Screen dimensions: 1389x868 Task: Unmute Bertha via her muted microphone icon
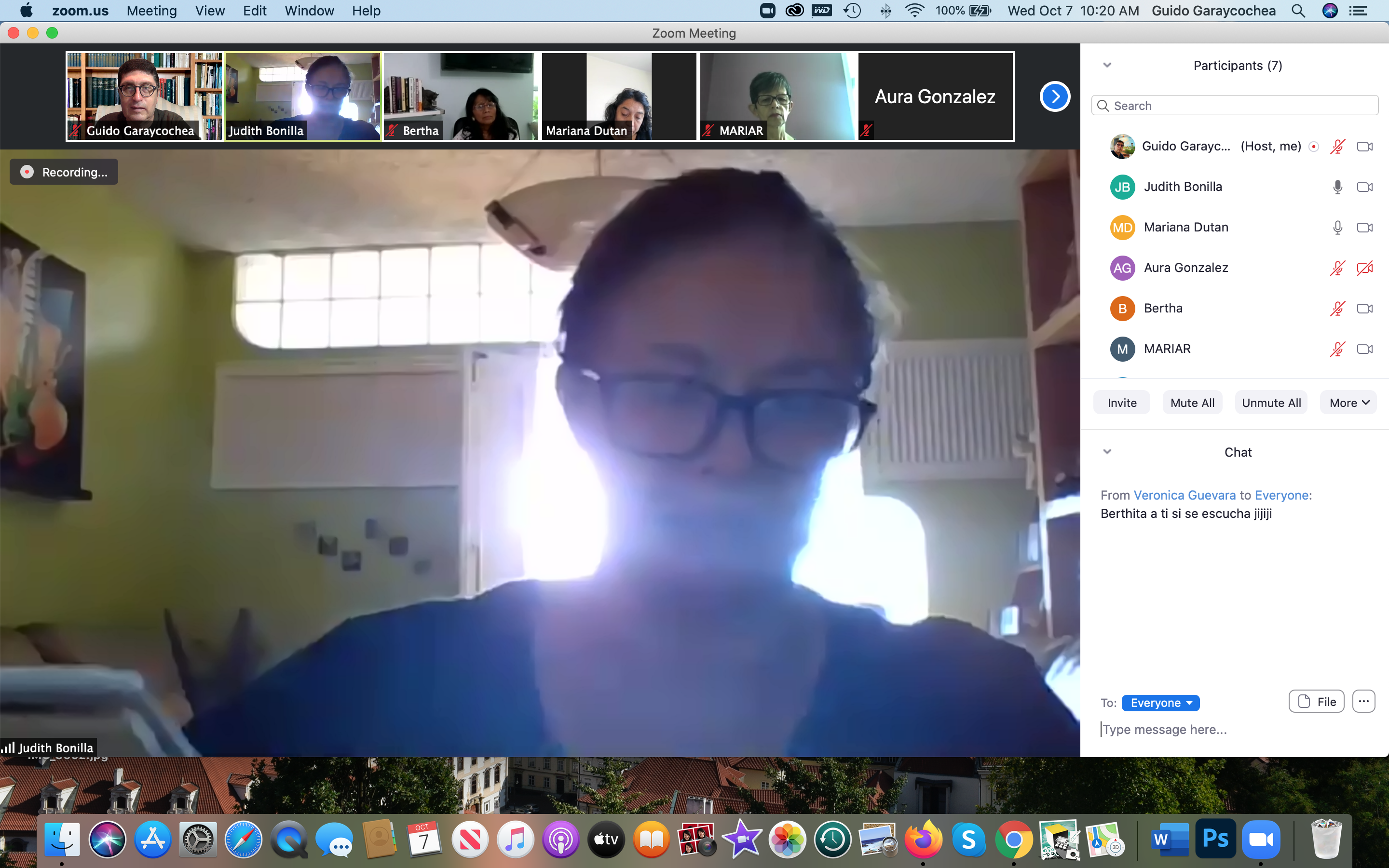(1337, 309)
